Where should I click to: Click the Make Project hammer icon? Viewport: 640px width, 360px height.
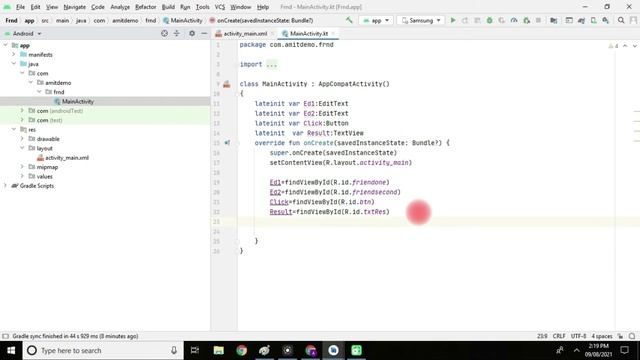click(349, 20)
